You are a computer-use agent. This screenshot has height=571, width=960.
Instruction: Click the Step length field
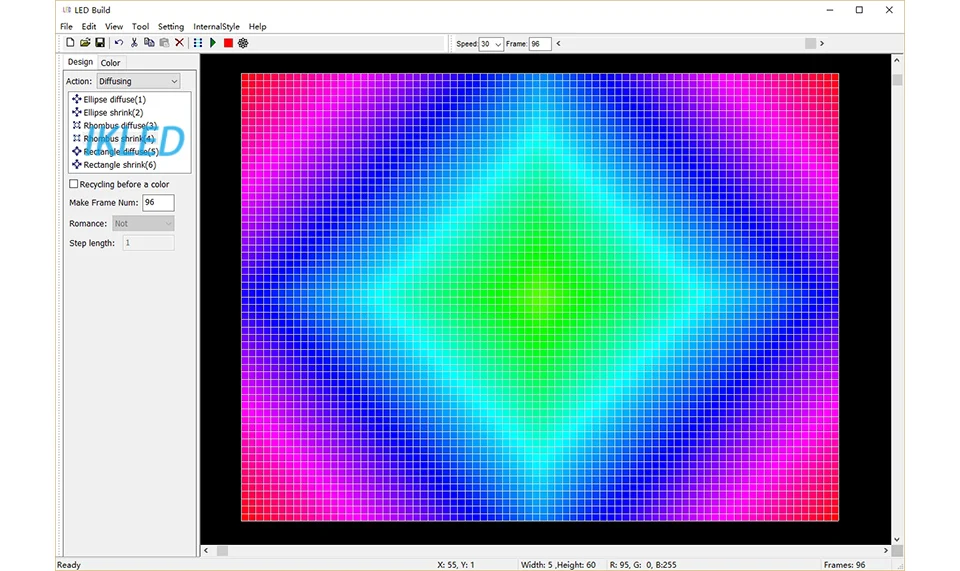[x=149, y=243]
